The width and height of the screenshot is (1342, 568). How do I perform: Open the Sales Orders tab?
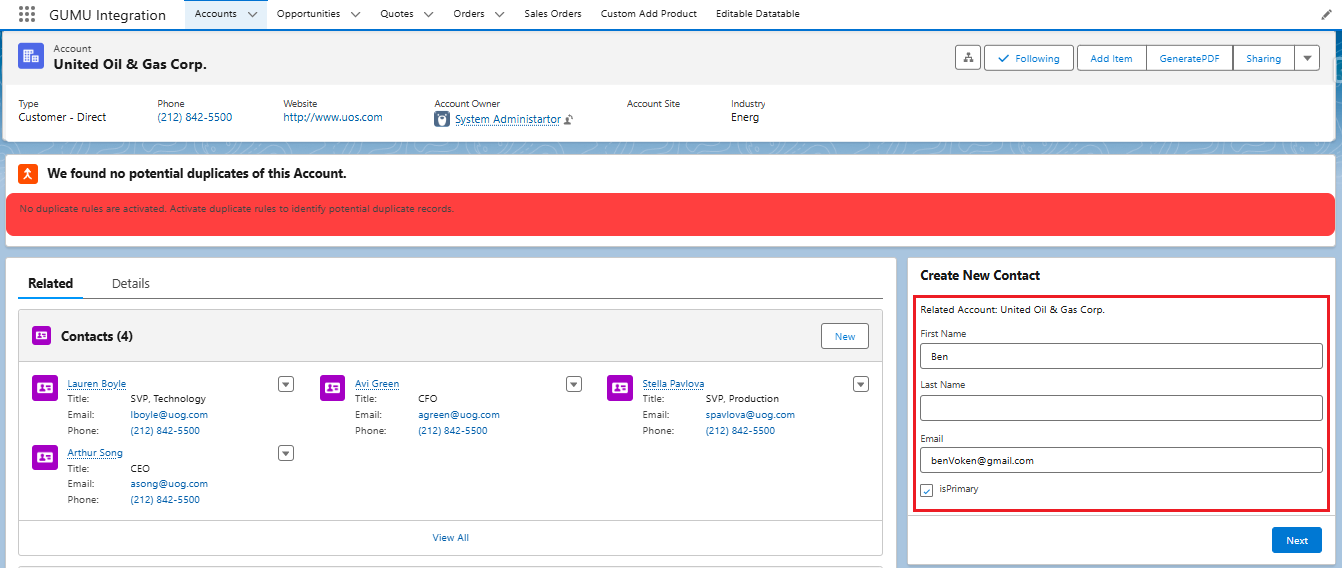[x=553, y=14]
